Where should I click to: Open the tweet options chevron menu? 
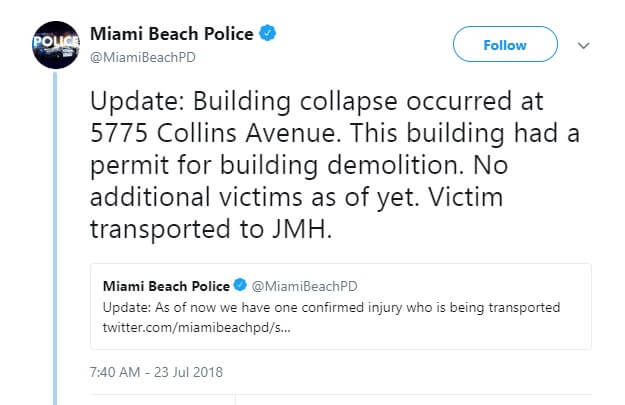(585, 45)
